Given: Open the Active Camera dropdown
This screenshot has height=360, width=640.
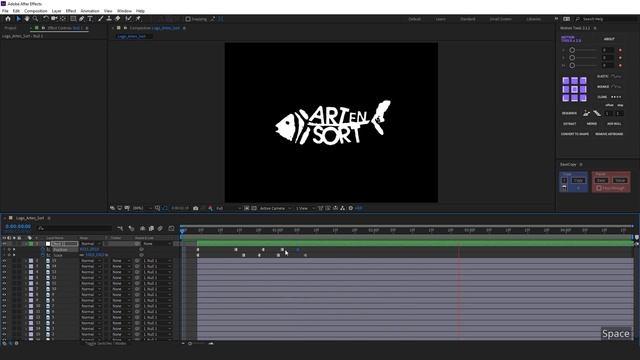Looking at the screenshot, I should pyautogui.click(x=276, y=208).
